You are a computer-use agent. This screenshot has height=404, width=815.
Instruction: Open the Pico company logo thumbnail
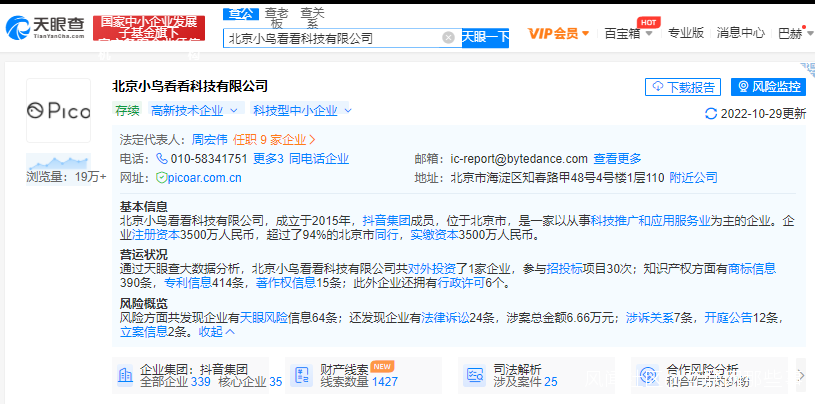59,111
